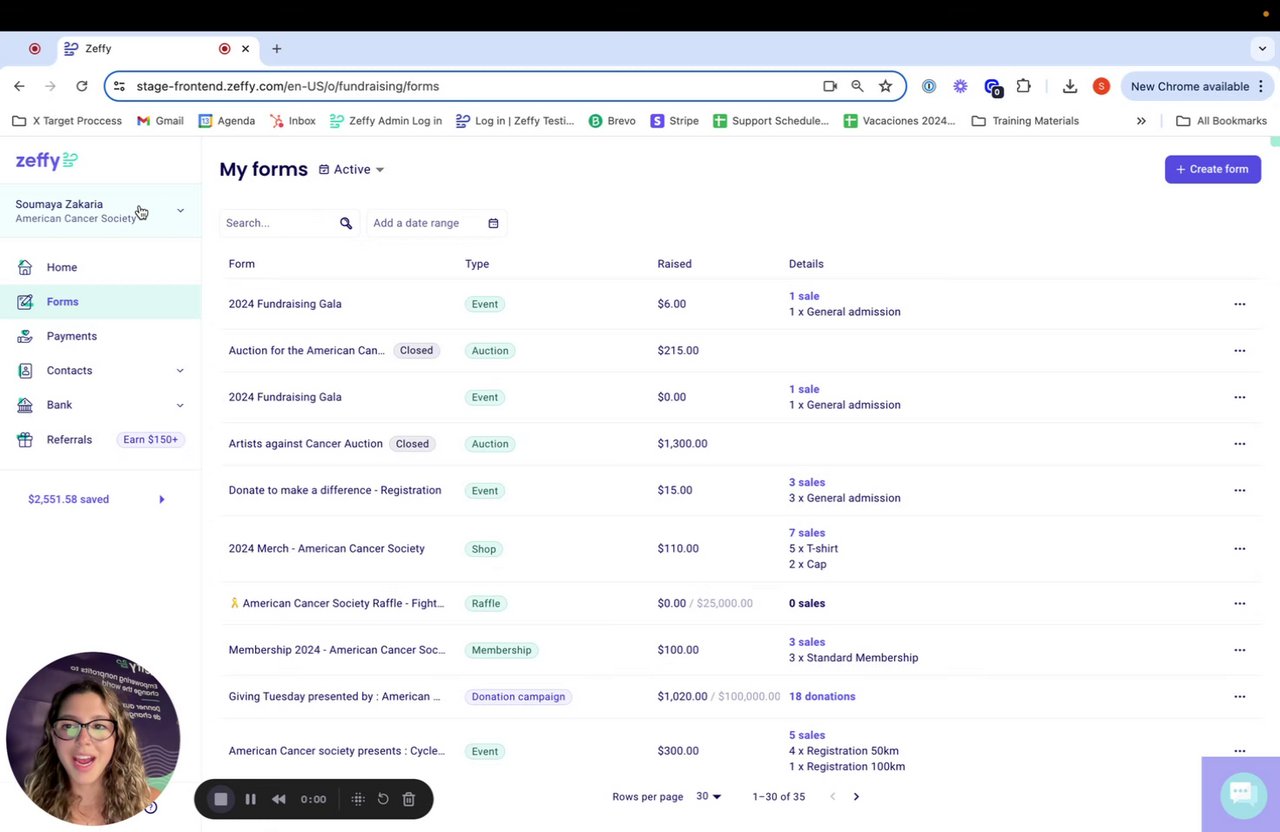Click the Payments sidebar icon
Viewport: 1280px width, 832px height.
pos(25,336)
